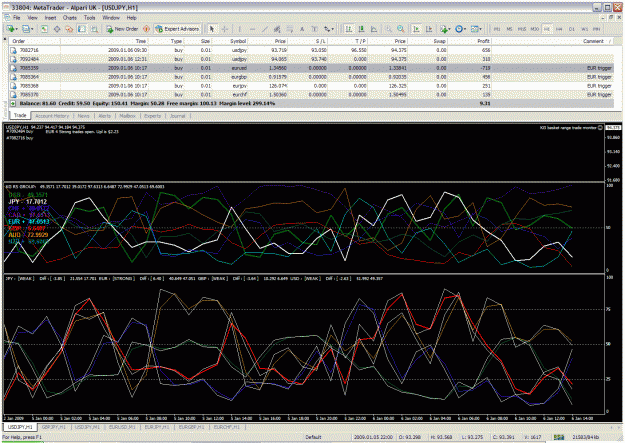Viewport: 625px width, 443px height.
Task: Pick the Horizontal Line drawing tool
Action: click(x=252, y=29)
